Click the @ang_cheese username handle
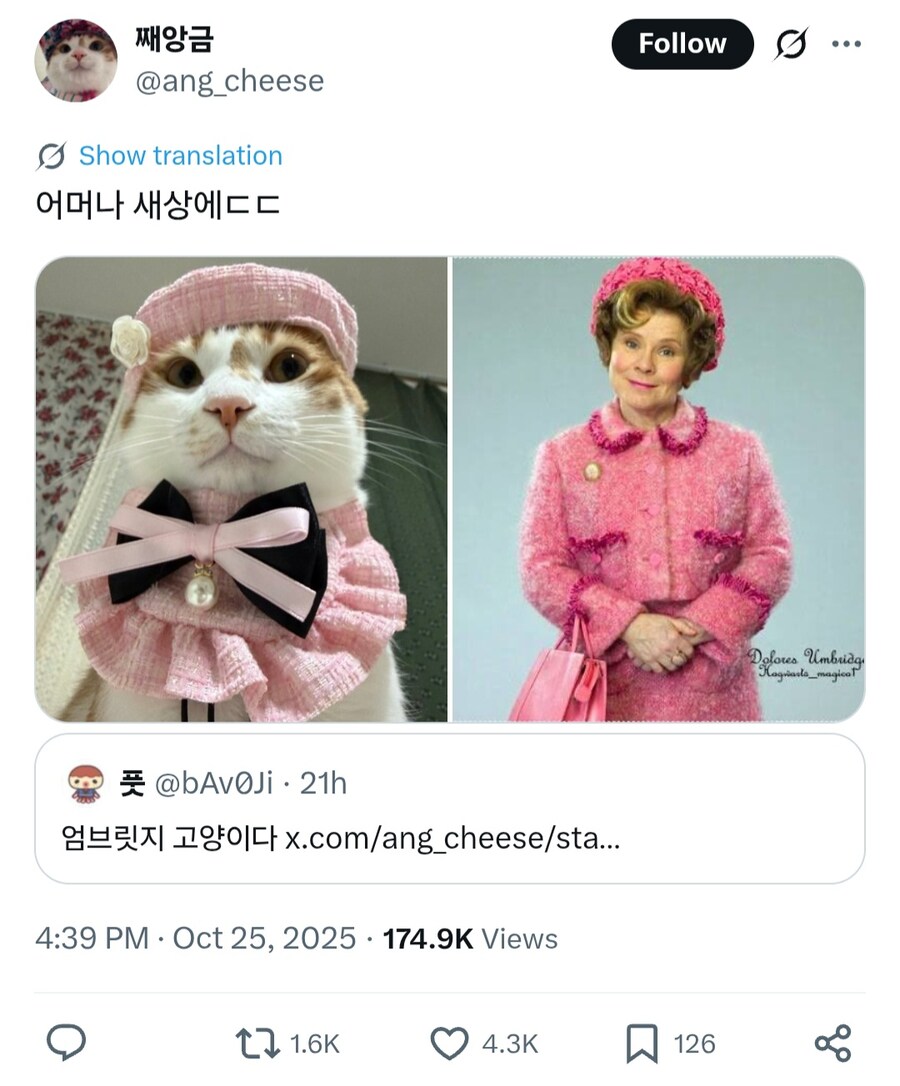Screen dimensions: 900x1086 click(x=229, y=81)
